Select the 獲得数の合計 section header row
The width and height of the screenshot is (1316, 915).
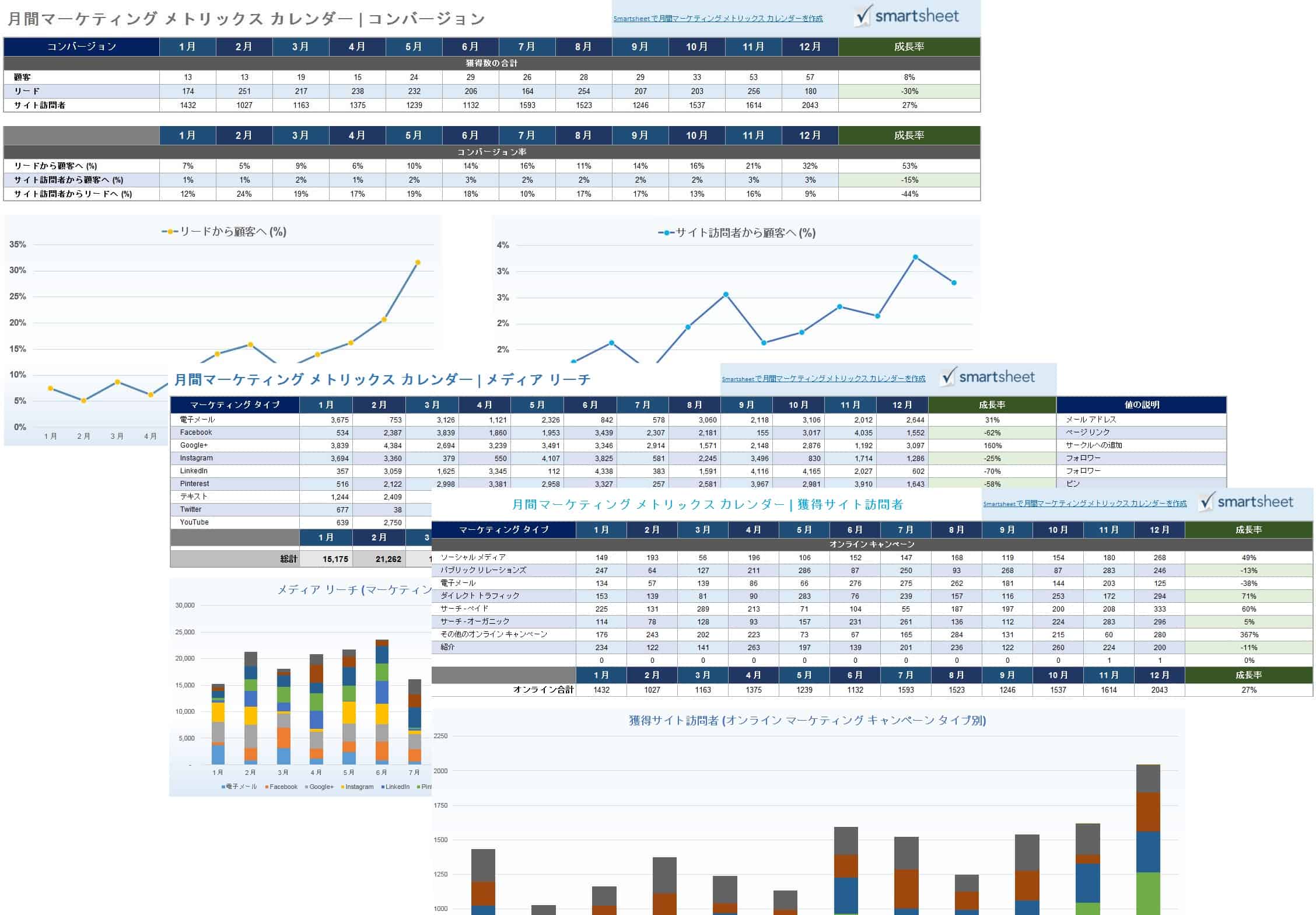492,63
